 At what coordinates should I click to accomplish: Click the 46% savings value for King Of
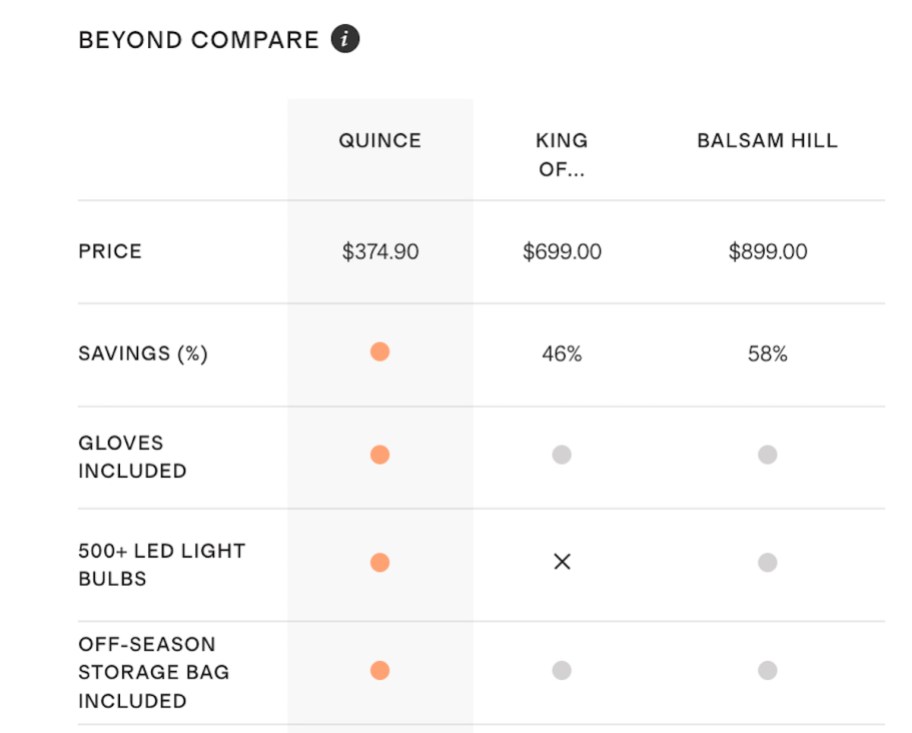(562, 352)
